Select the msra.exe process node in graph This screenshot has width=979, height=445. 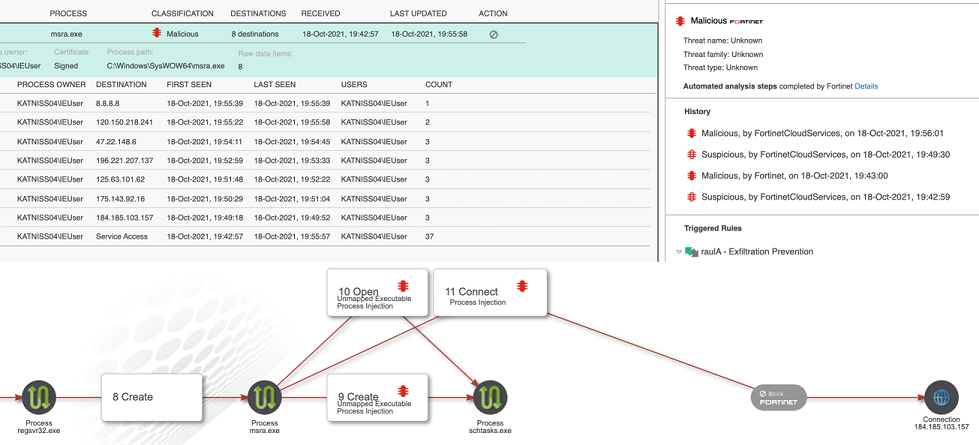(x=265, y=398)
